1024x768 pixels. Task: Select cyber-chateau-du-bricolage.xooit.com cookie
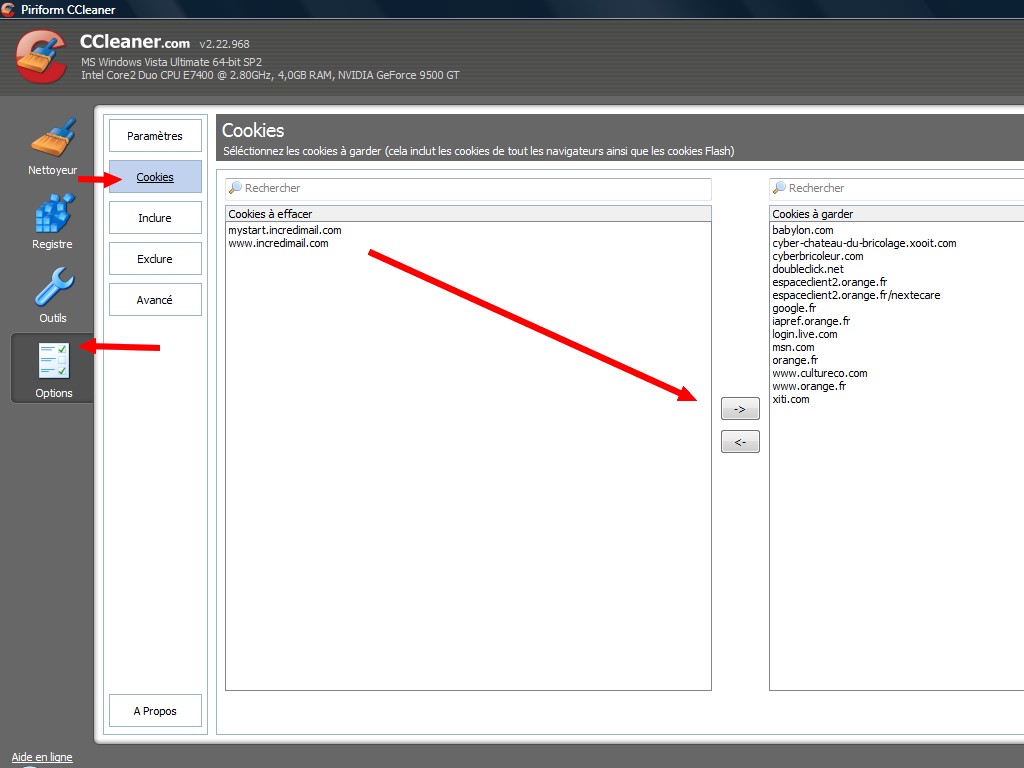tap(864, 244)
